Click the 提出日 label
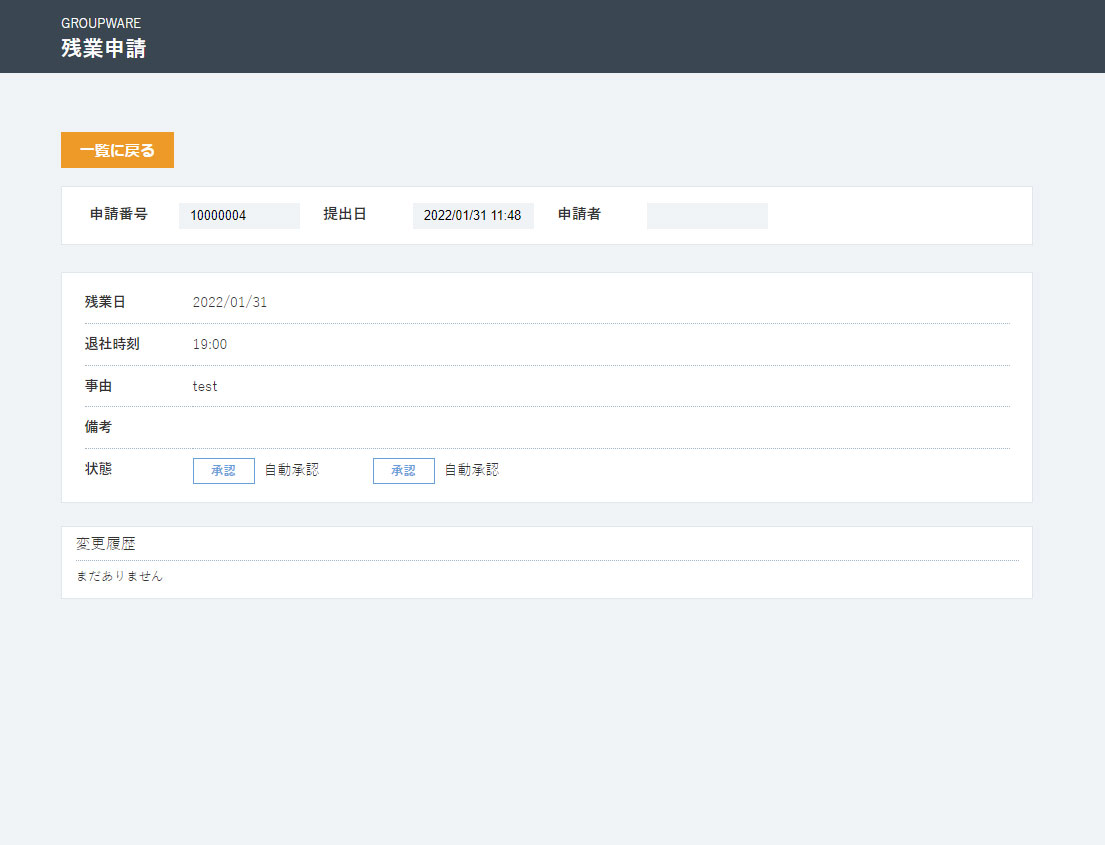The width and height of the screenshot is (1105, 845). point(345,214)
